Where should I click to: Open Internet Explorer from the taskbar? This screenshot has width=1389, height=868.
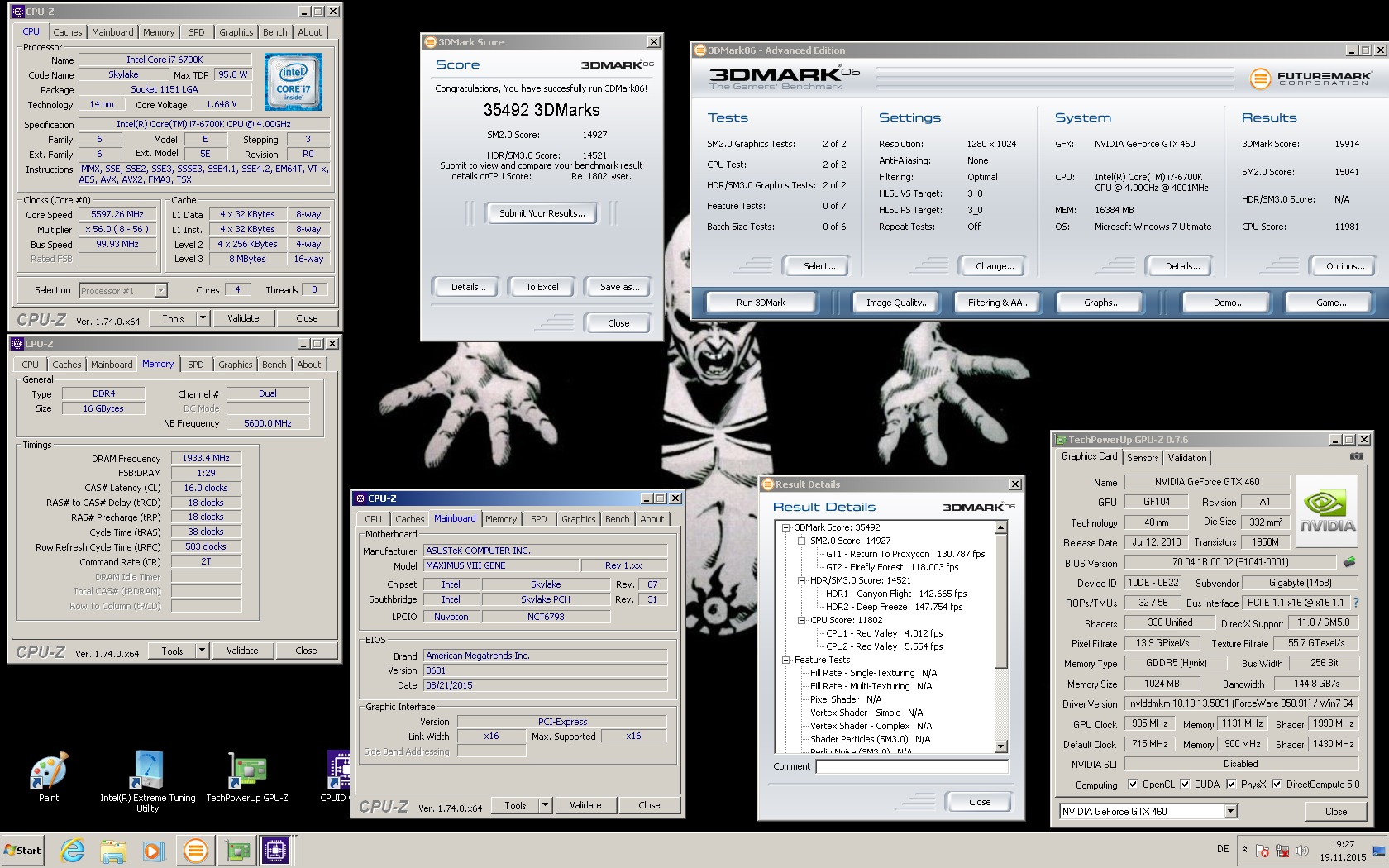[73, 850]
